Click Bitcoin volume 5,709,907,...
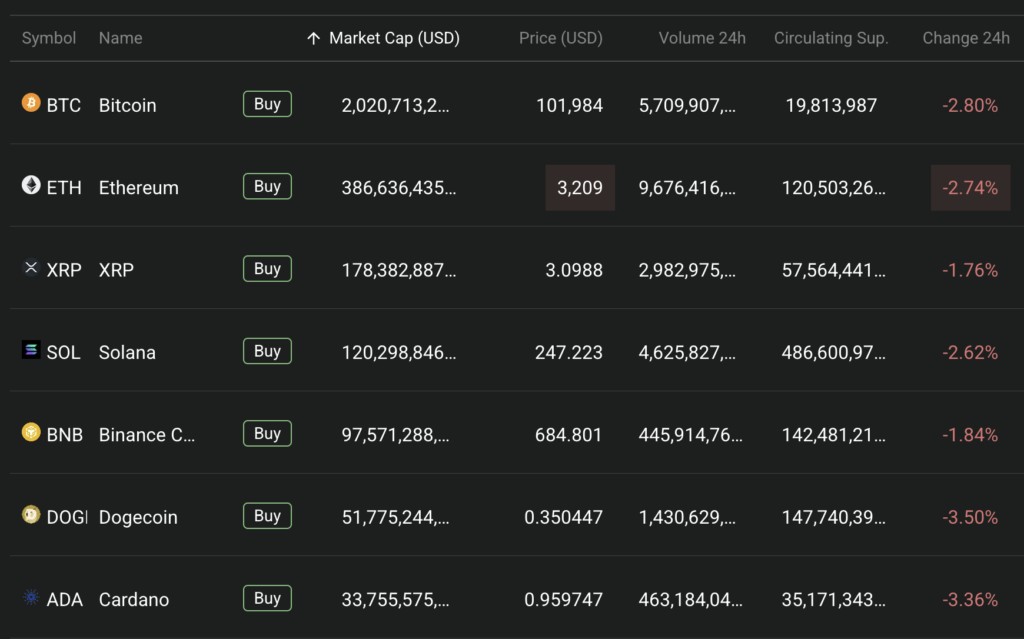The image size is (1024, 639). (687, 105)
